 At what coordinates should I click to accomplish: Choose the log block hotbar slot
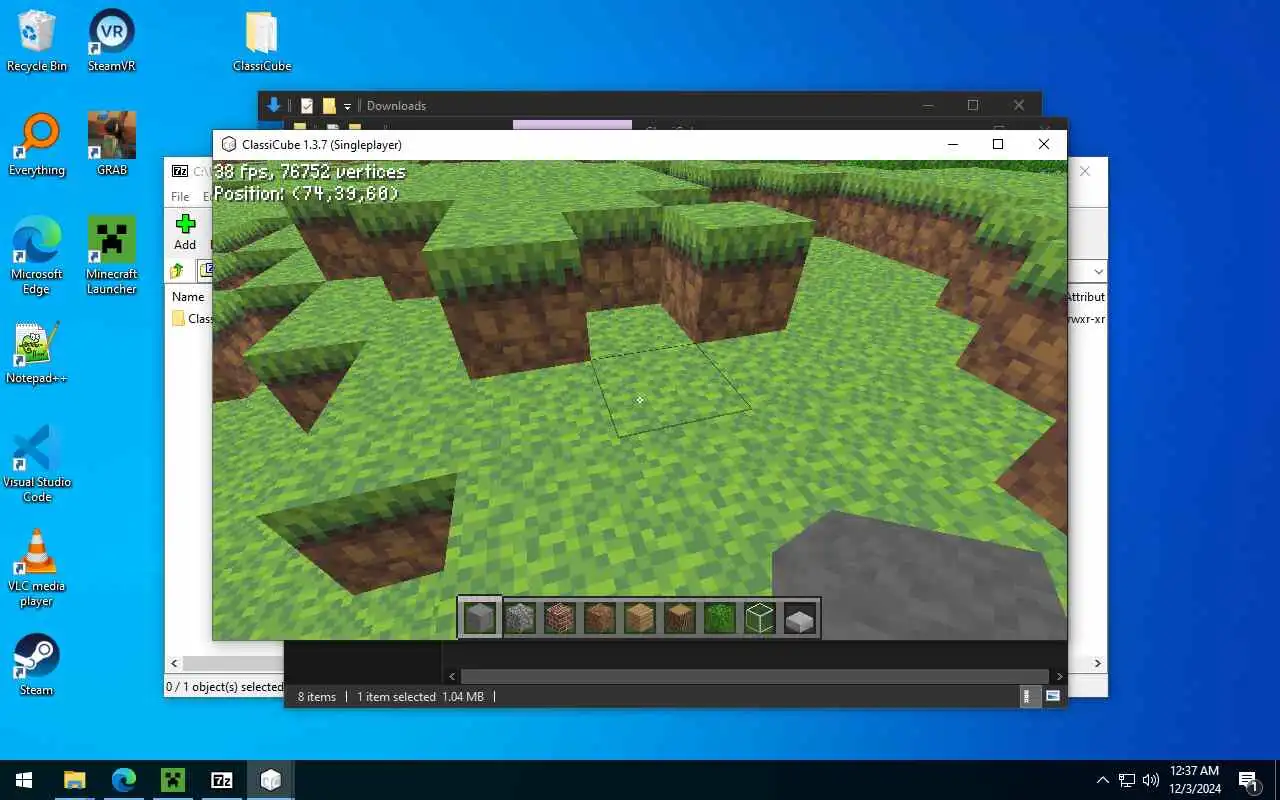680,618
